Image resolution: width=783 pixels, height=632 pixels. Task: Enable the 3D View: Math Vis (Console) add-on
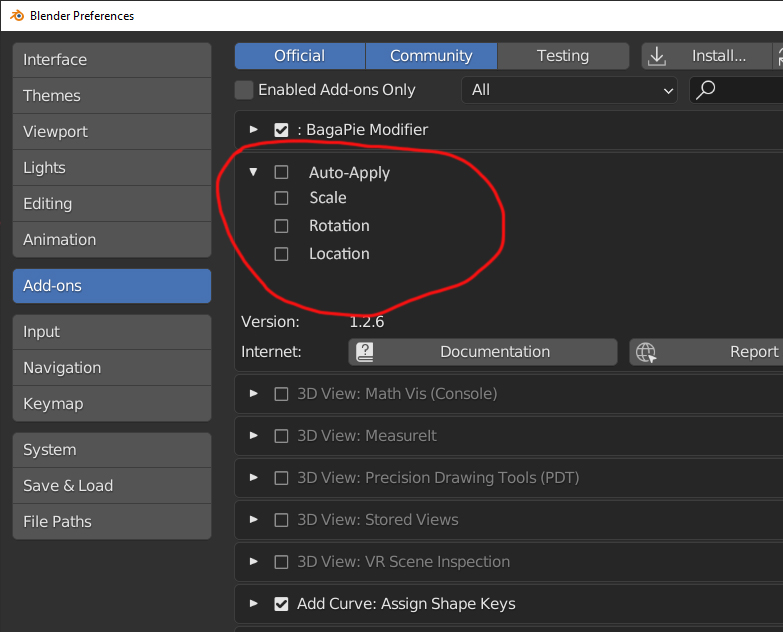tap(281, 394)
